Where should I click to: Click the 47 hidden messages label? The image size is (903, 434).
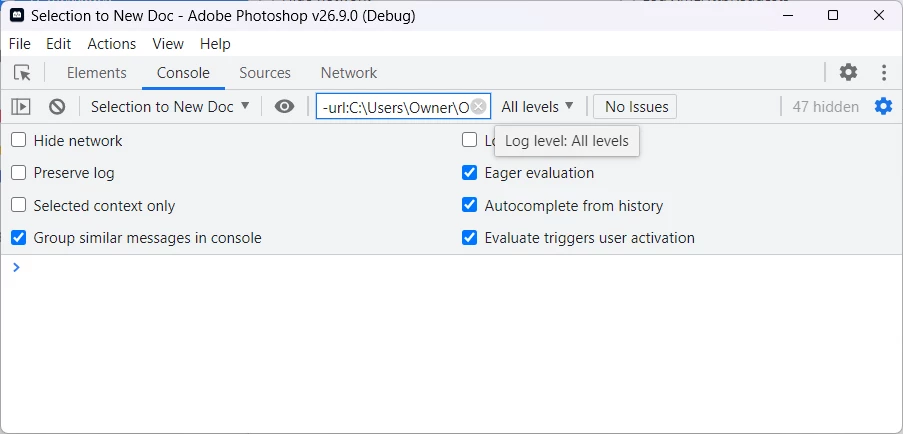tap(825, 107)
